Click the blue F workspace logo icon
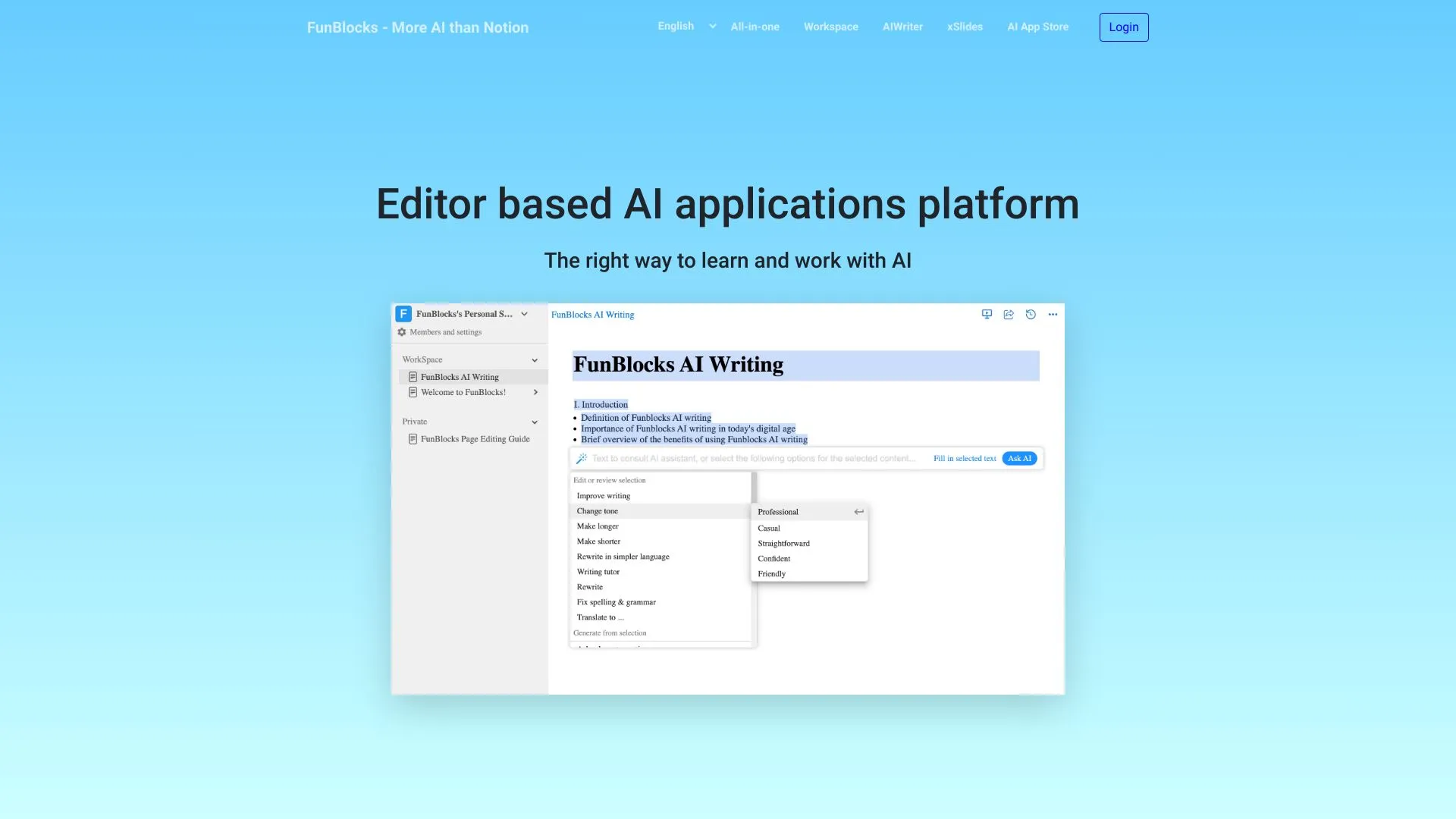Screen dimensions: 1456x819 tap(403, 314)
